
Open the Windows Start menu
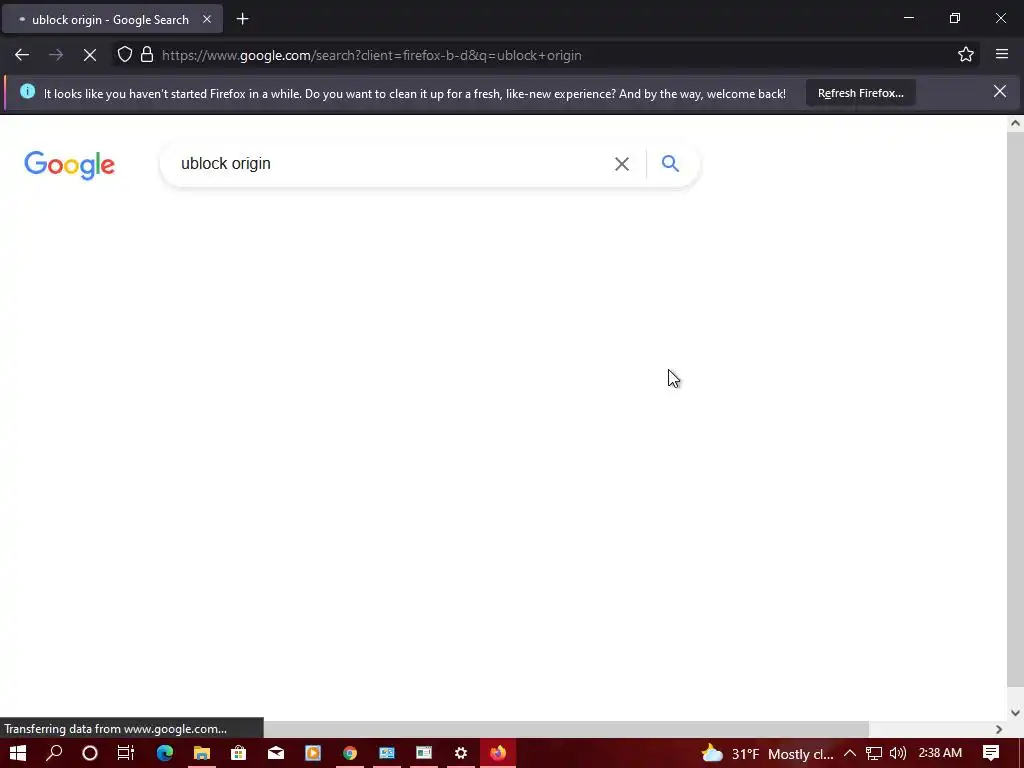click(18, 753)
